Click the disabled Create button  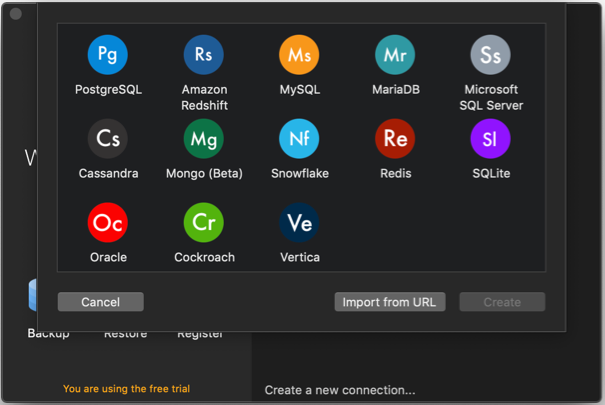502,302
